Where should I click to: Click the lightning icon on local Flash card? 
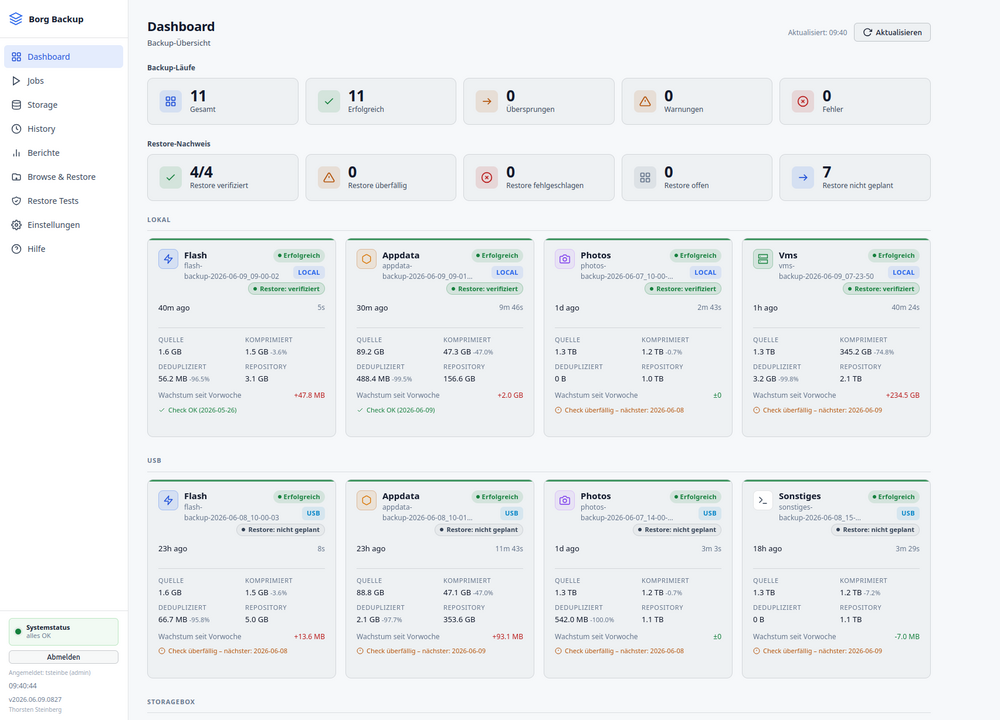[x=168, y=259]
